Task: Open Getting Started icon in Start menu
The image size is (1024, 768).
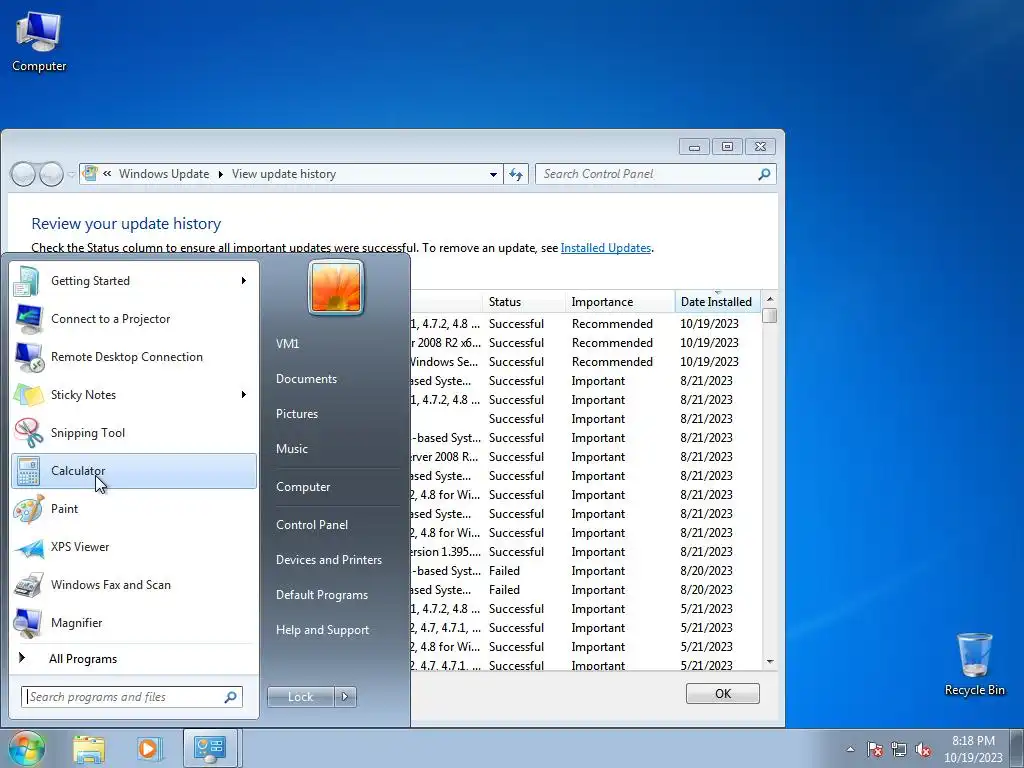Action: (28, 281)
